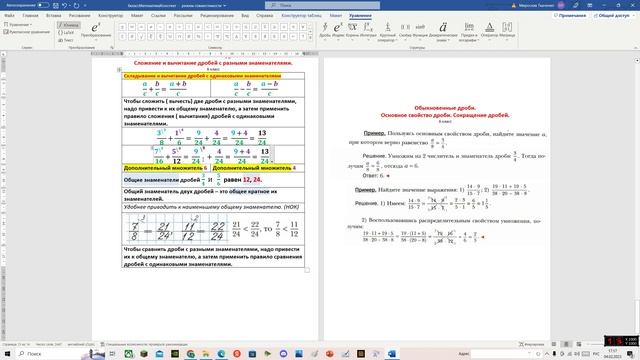Select the LaTeX conversion format

[66, 33]
